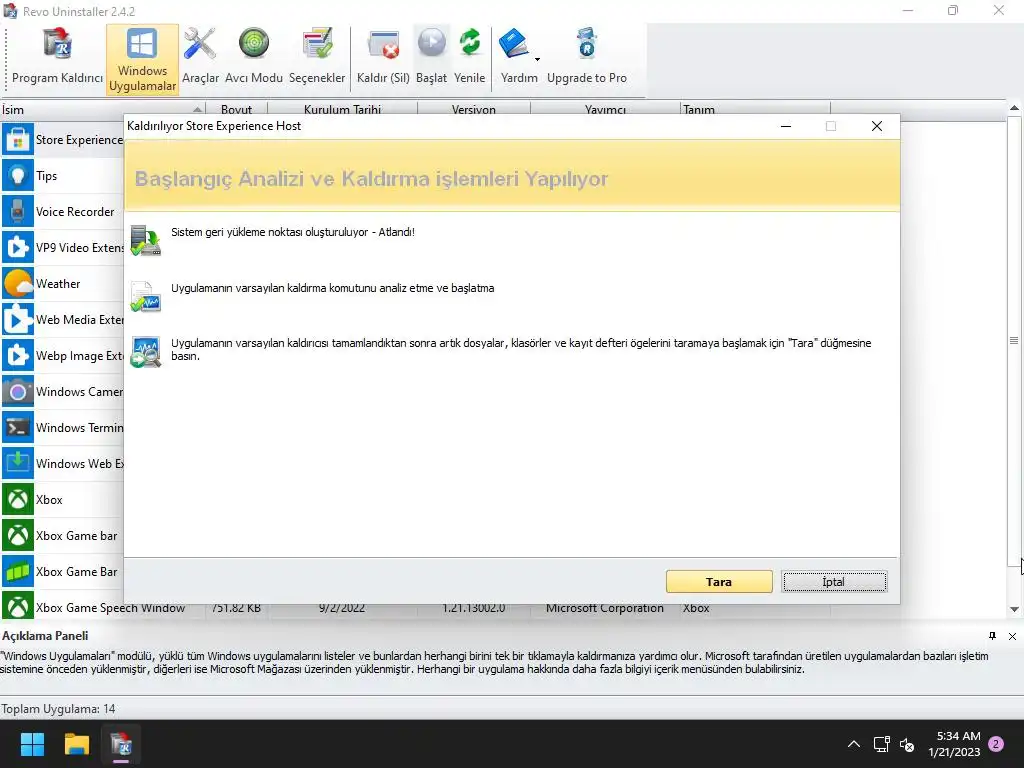Pin the Açıklama Paneli panel
The image size is (1024, 768).
992,635
